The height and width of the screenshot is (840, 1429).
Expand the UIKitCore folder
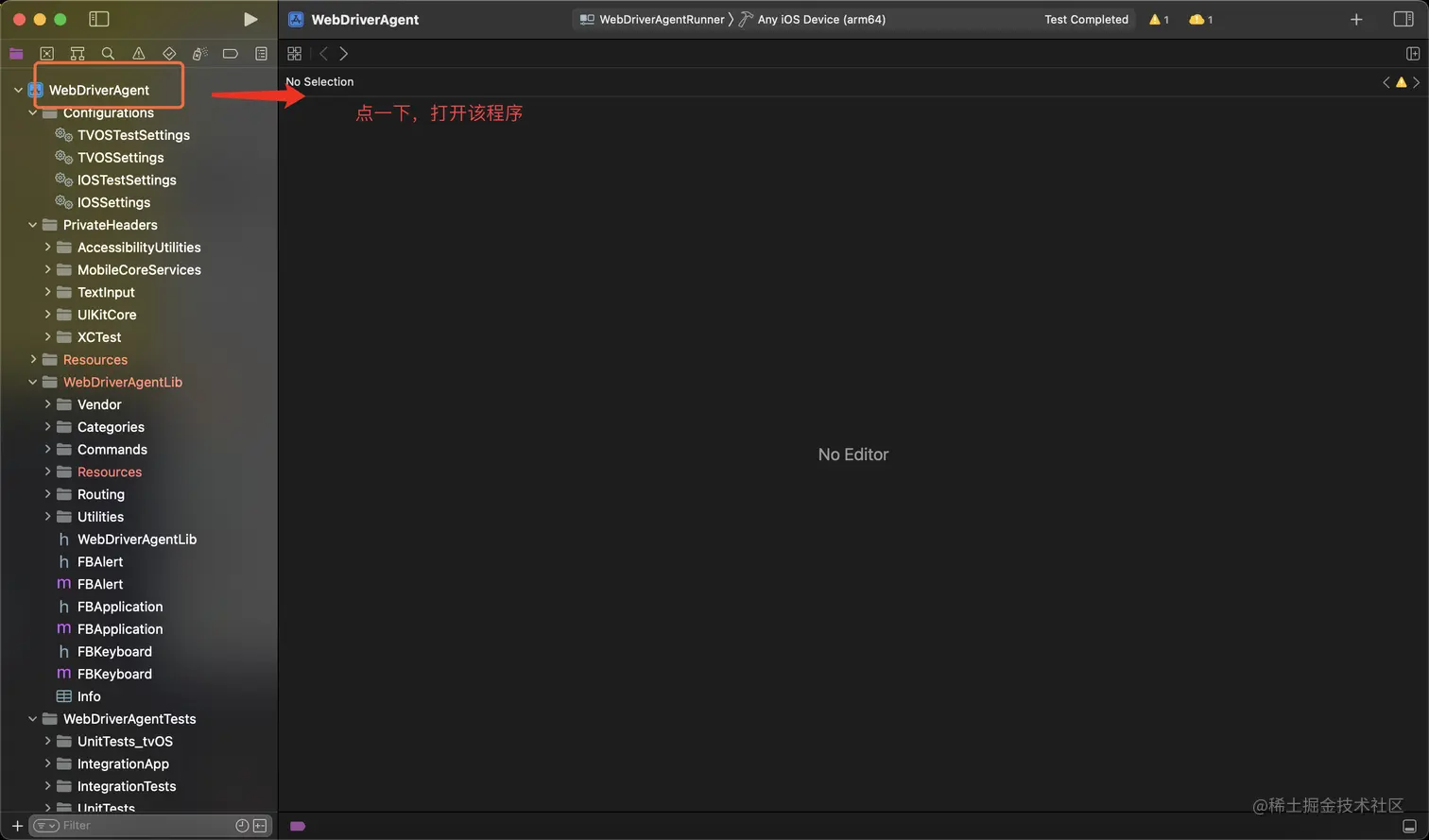[x=47, y=315]
